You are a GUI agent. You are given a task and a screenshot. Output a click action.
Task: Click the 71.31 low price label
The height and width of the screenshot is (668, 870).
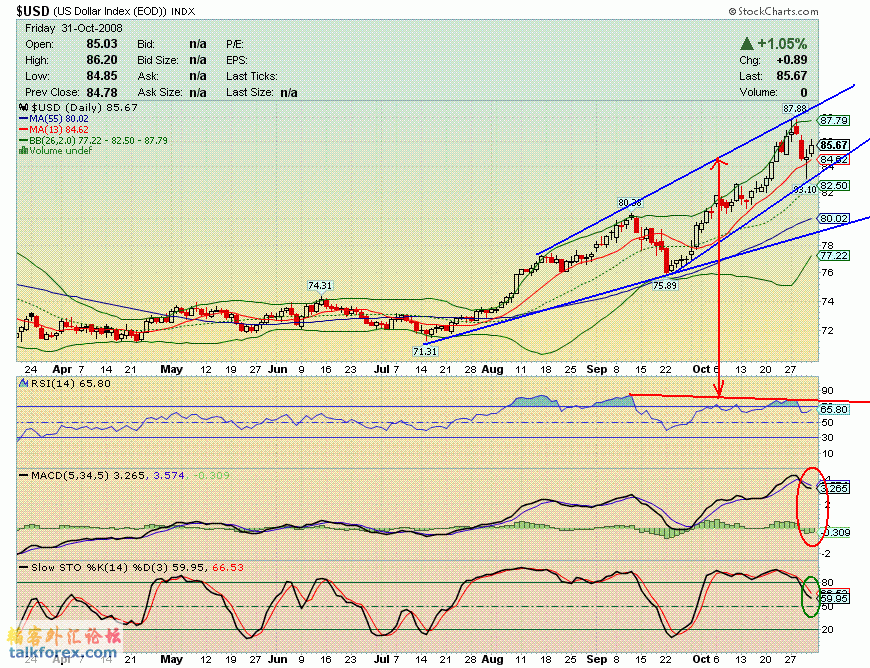click(425, 351)
